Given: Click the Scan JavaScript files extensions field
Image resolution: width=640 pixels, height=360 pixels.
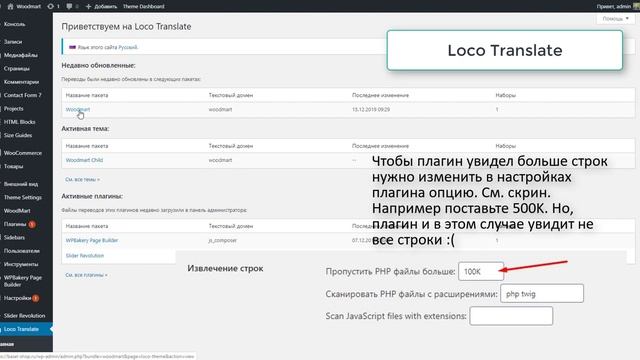Looking at the screenshot, I should tap(511, 316).
